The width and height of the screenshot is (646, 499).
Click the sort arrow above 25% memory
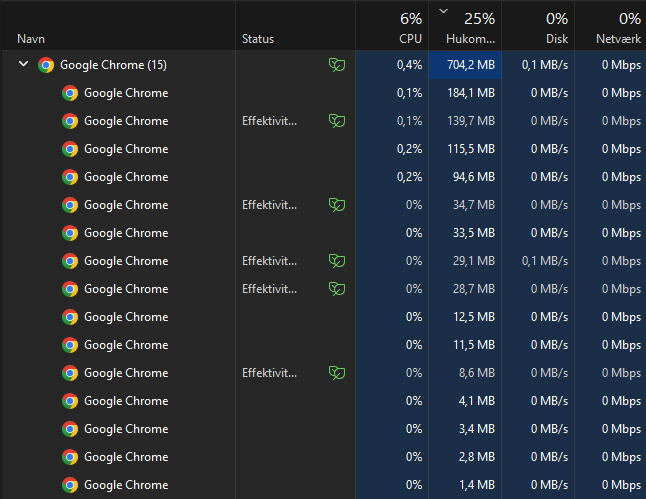click(x=443, y=11)
